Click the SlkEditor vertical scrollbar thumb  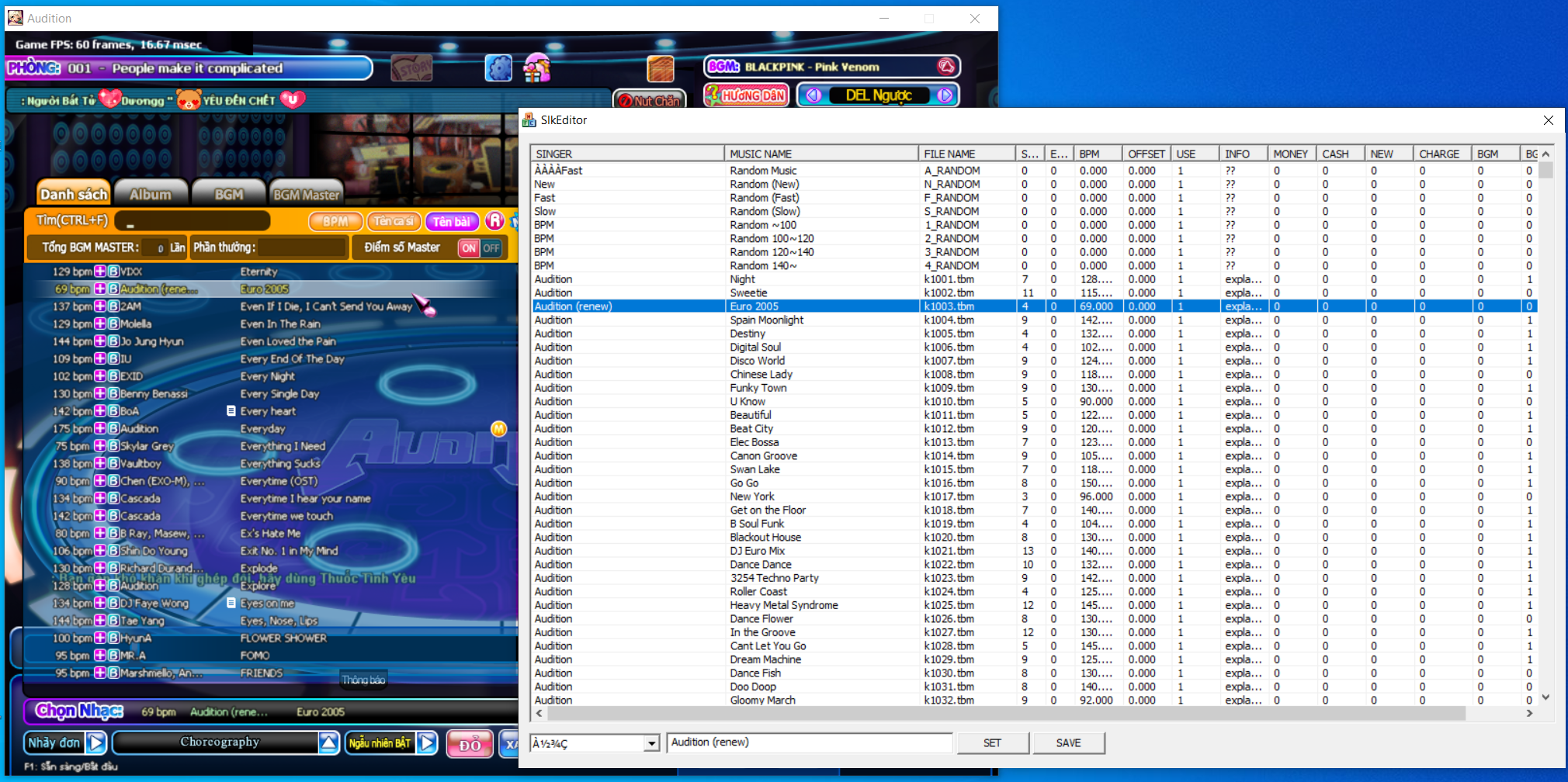click(1545, 170)
